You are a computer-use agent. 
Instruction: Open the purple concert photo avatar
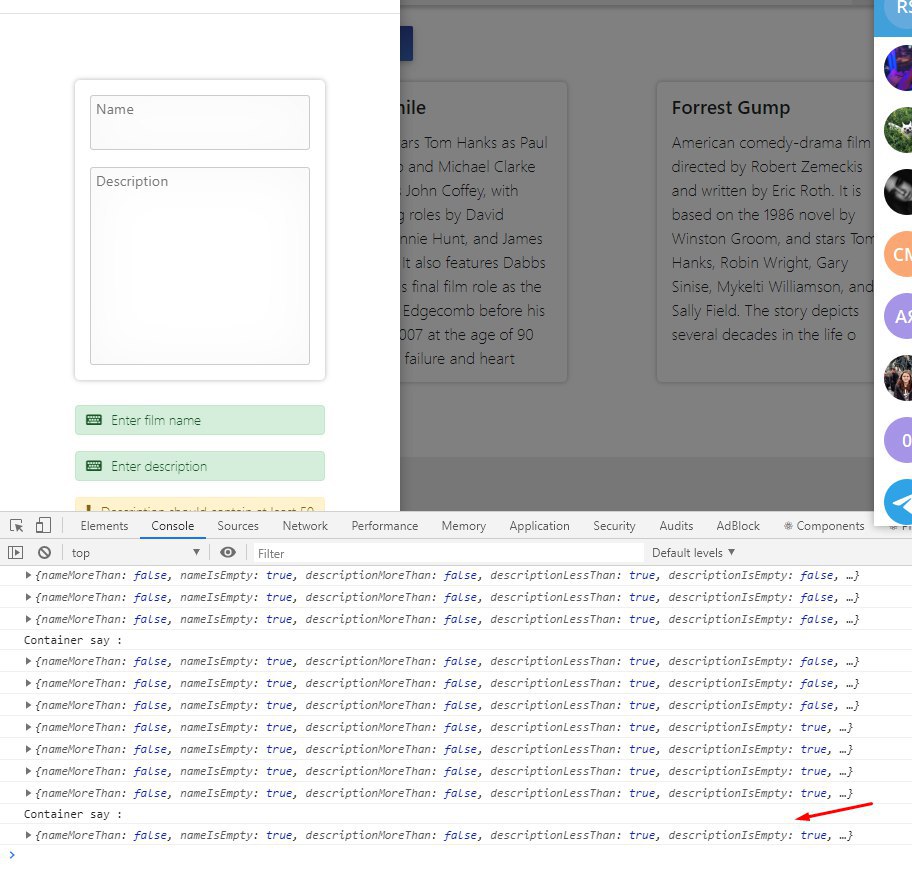click(898, 68)
